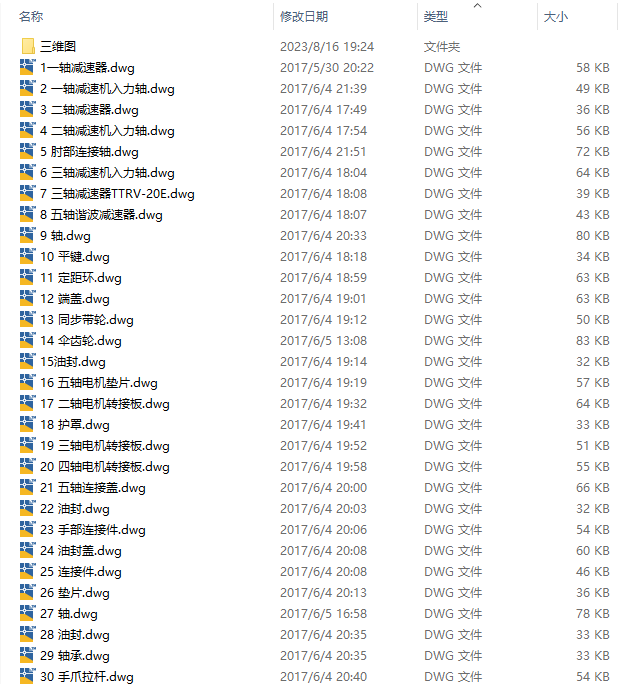The height and width of the screenshot is (684, 621).
Task: Select file 17 二轴电机转接板.dwg
Action: point(105,404)
